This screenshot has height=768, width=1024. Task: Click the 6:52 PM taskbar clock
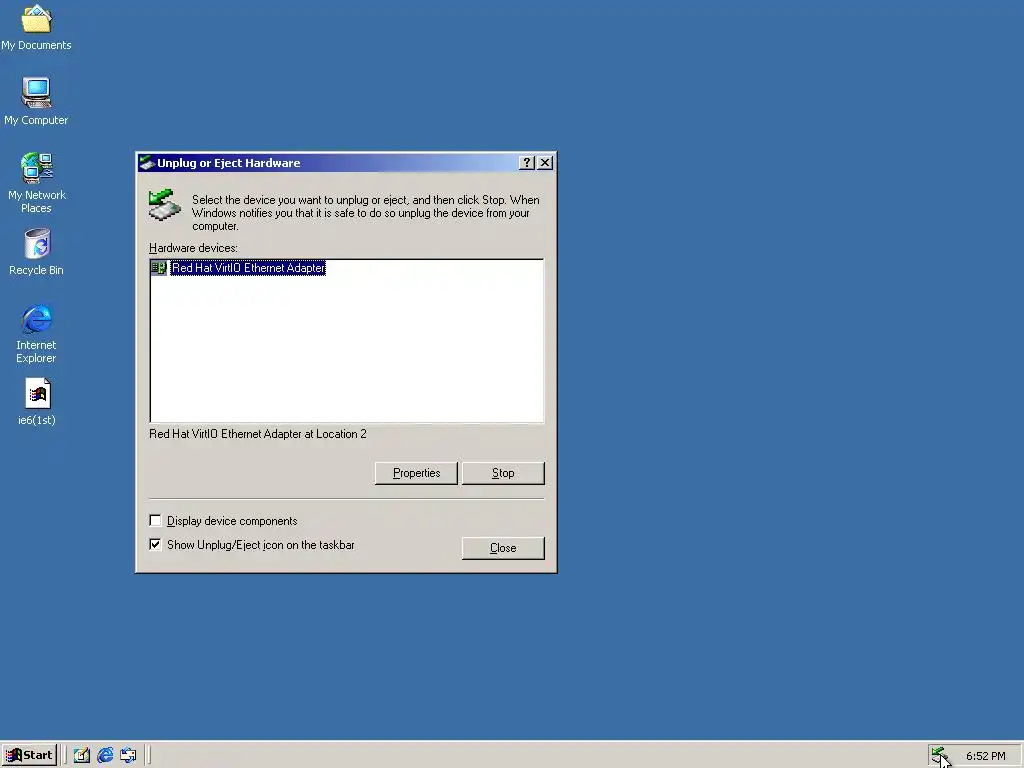click(x=985, y=756)
